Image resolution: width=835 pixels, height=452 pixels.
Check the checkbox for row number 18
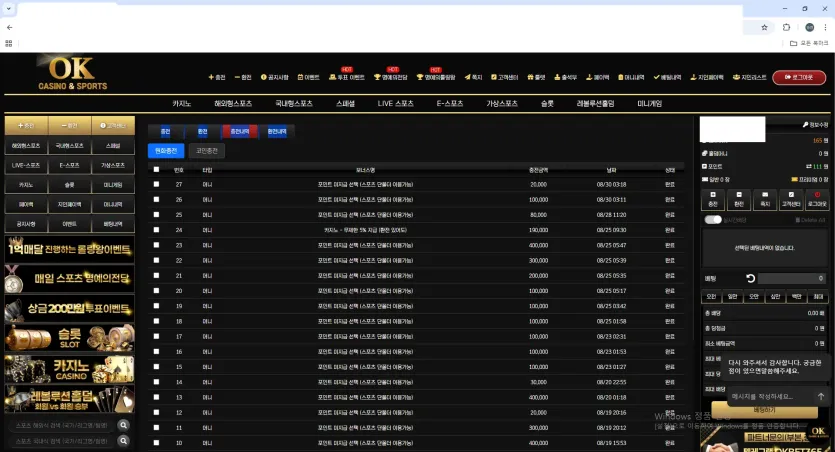coord(156,321)
